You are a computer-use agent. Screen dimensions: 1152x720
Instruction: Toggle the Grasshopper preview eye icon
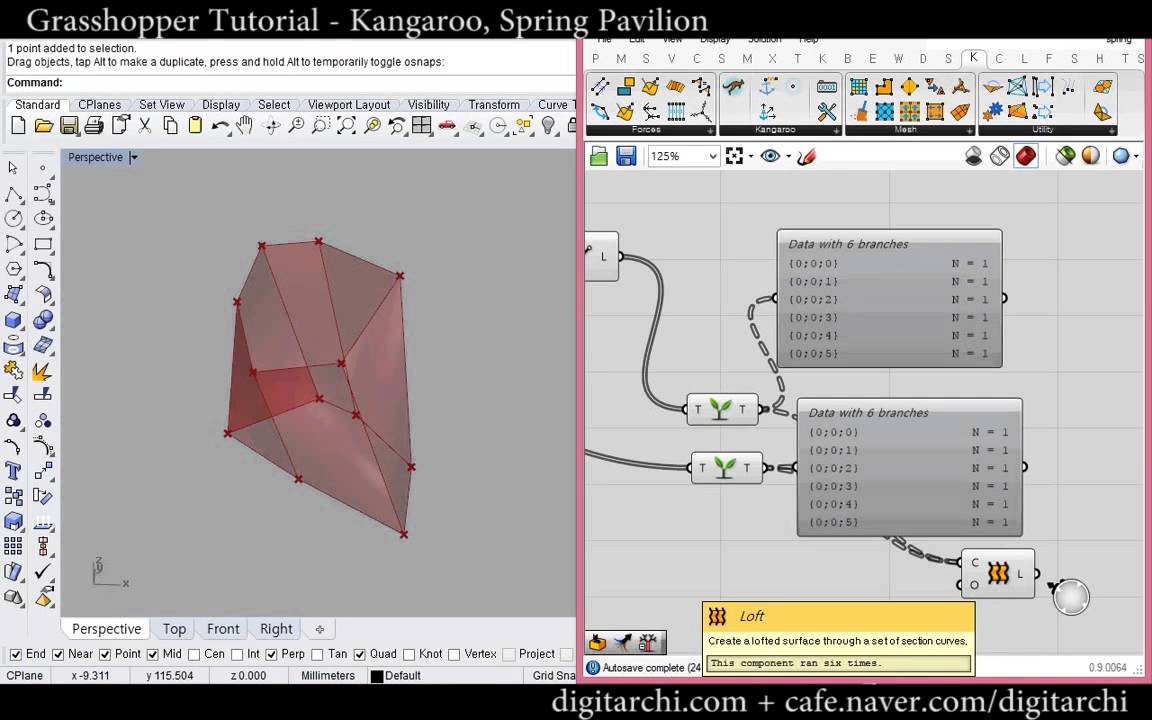point(770,156)
